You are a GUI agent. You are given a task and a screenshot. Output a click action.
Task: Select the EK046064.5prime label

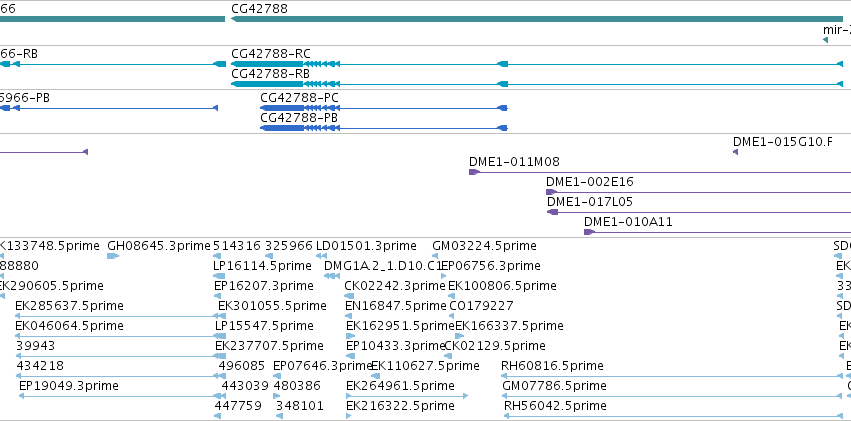click(69, 326)
